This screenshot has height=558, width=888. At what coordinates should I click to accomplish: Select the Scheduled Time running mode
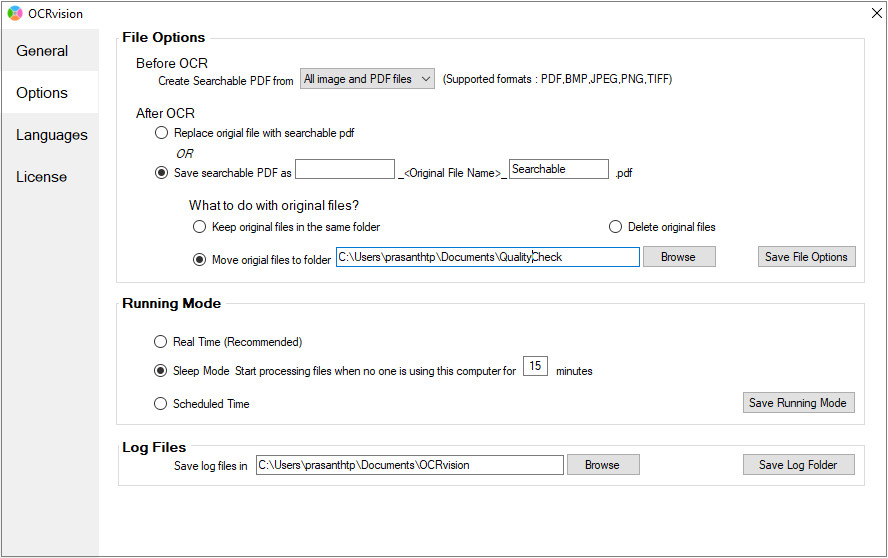pyautogui.click(x=161, y=404)
